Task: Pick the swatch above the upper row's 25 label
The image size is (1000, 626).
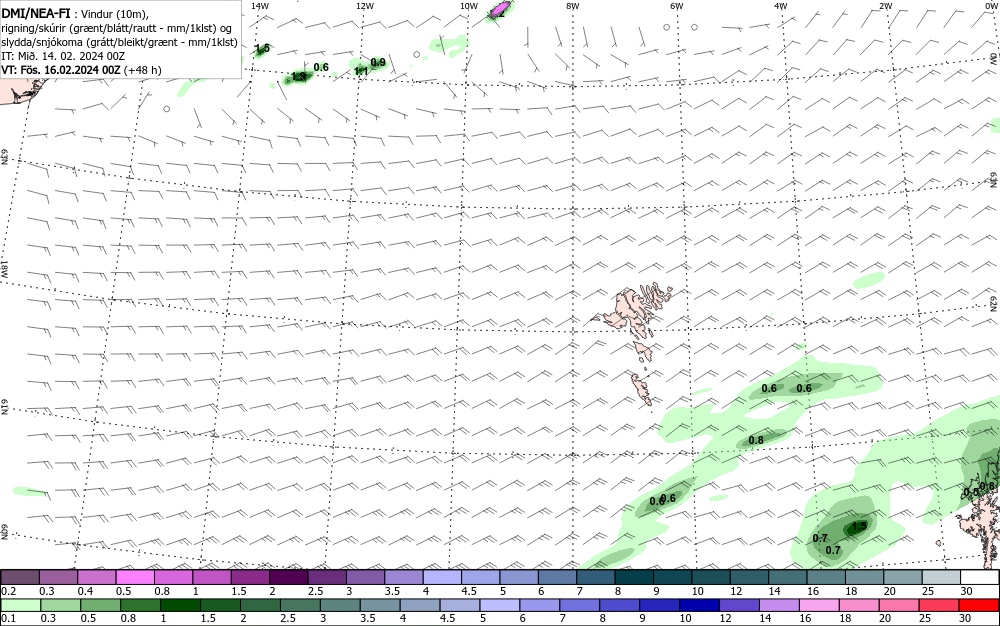Action: [942, 578]
